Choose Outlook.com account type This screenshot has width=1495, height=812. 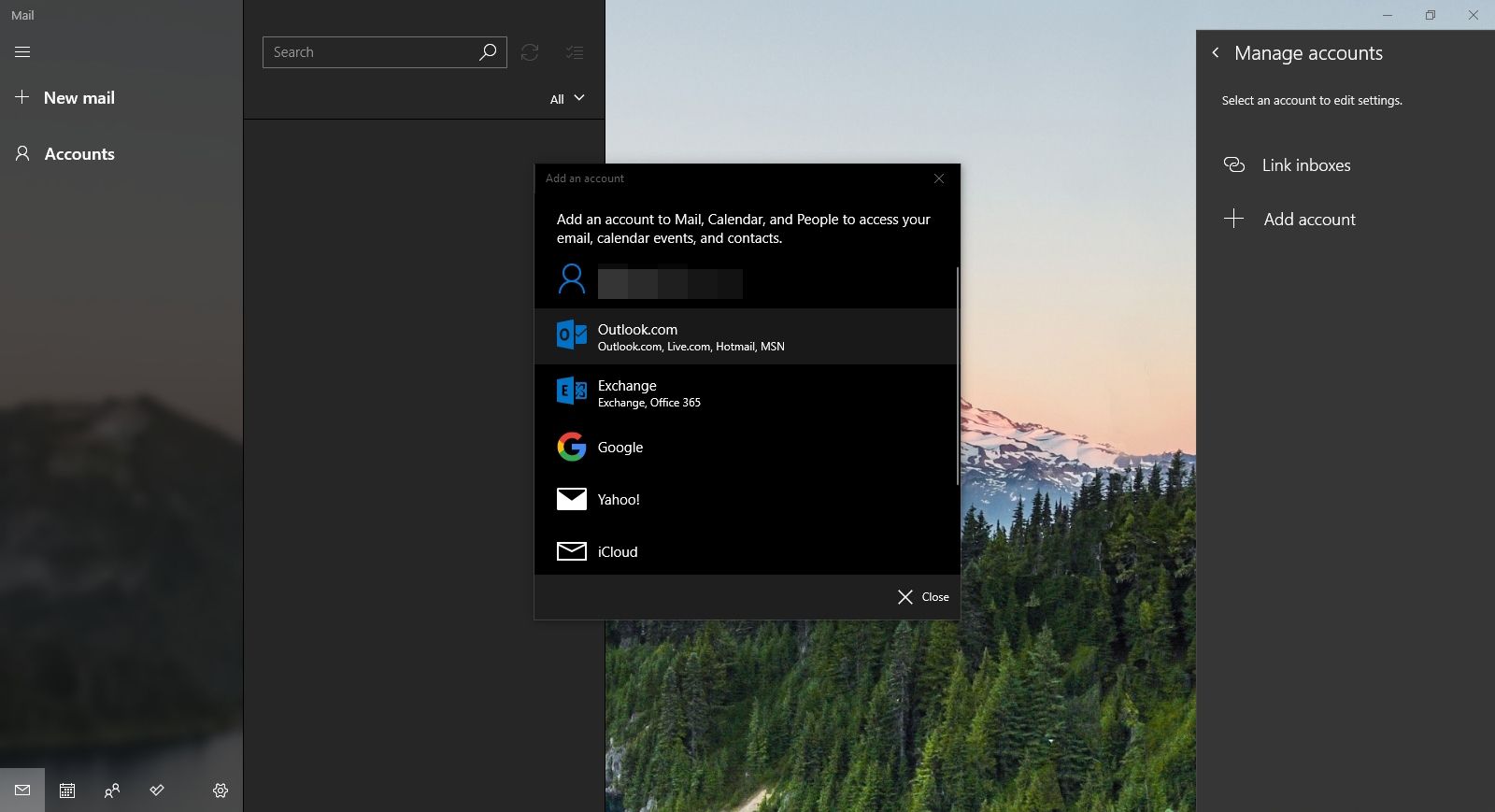pos(746,336)
